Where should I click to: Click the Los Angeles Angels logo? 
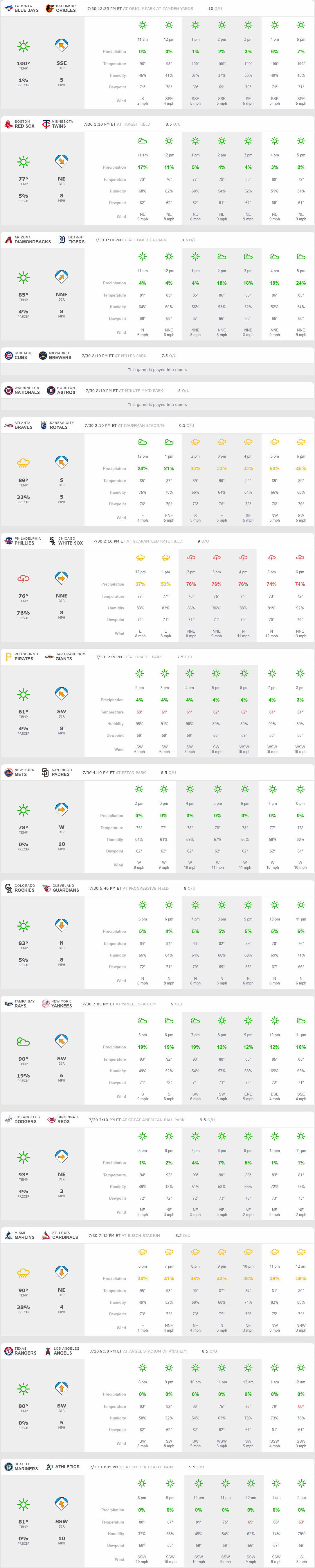48,1351
